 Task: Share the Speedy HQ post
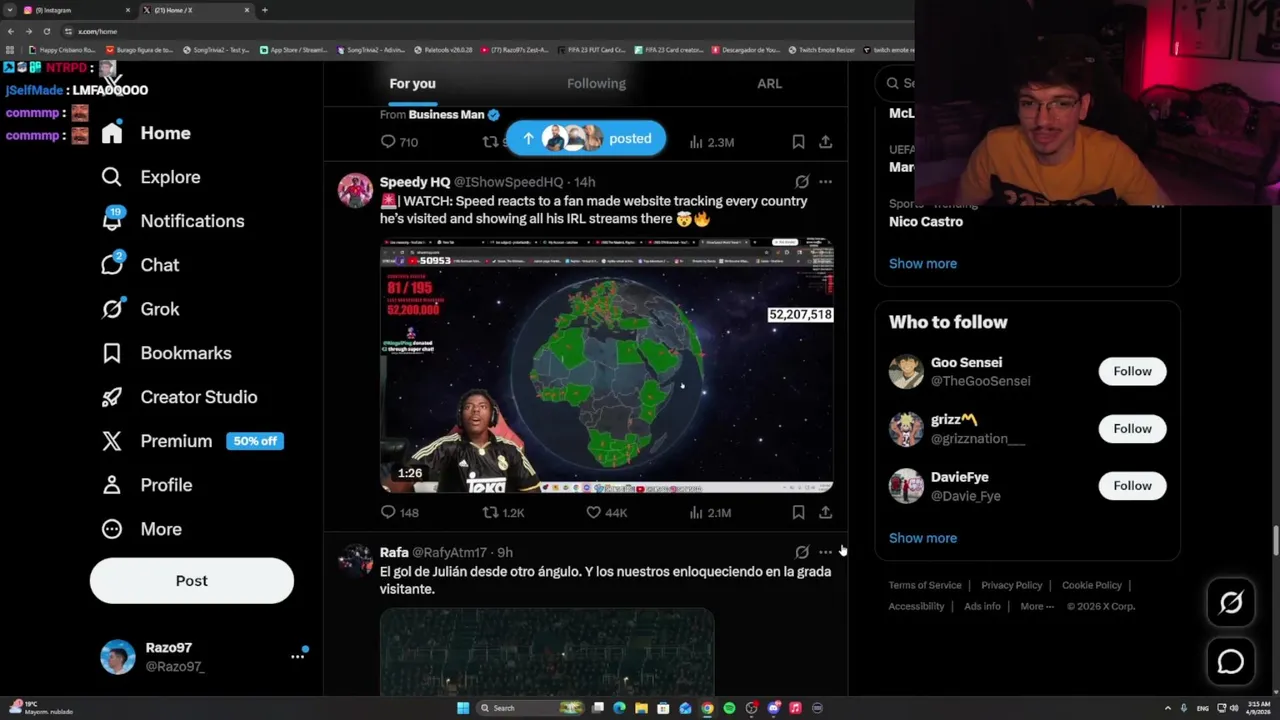(x=825, y=512)
